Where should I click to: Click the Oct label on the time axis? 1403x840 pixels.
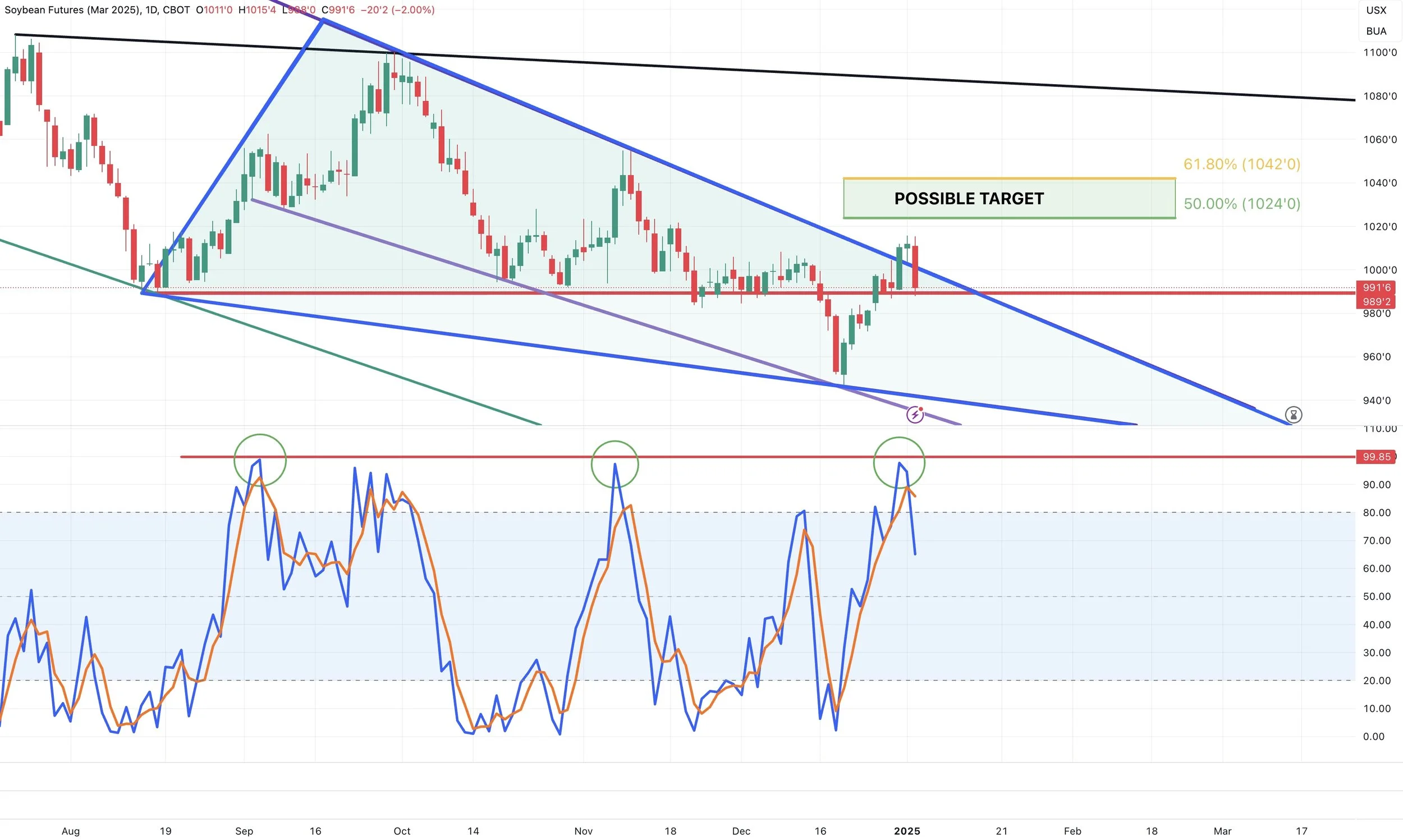pyautogui.click(x=402, y=831)
